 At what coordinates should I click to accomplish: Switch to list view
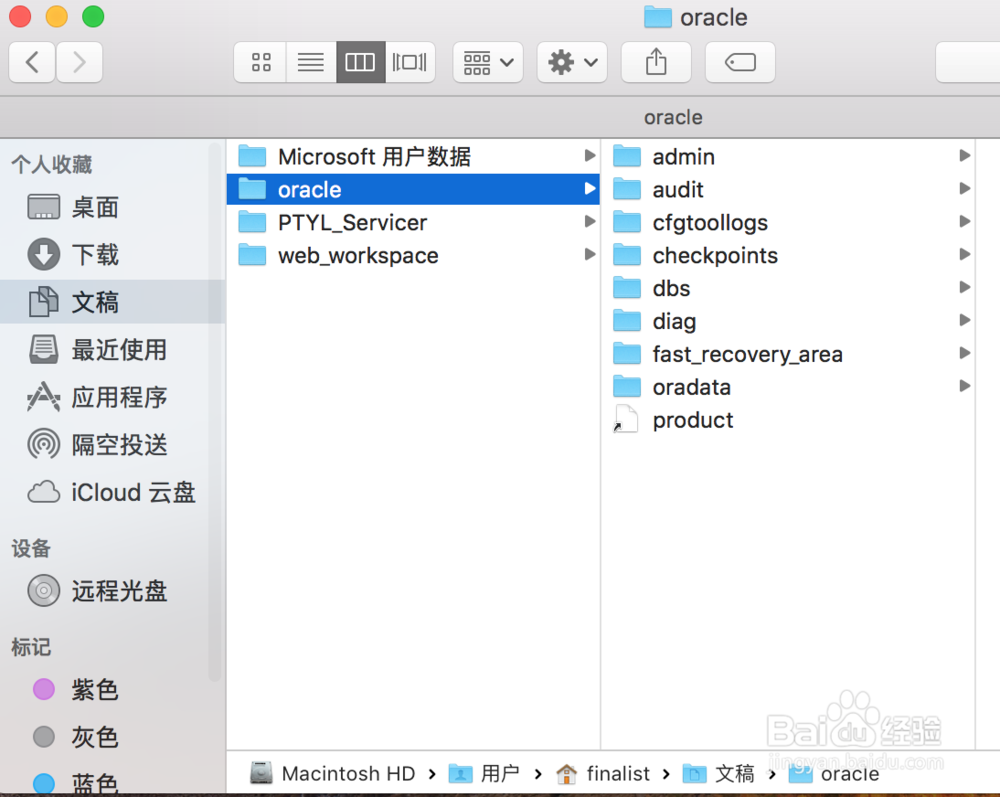click(x=311, y=62)
